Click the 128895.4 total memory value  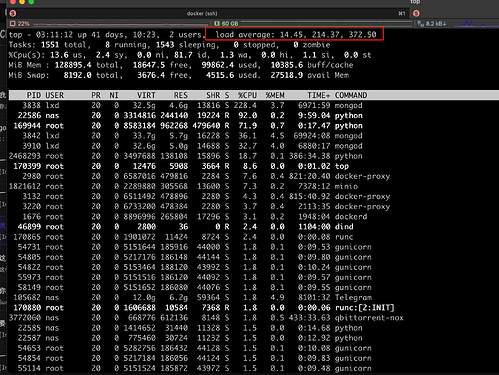(x=73, y=65)
